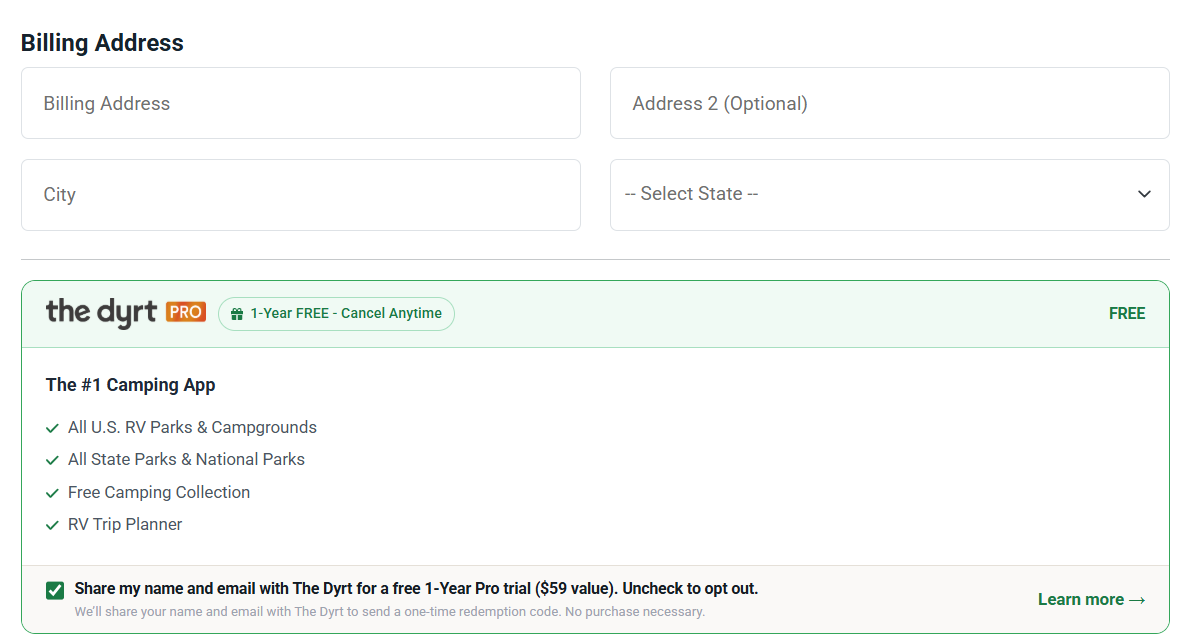
Task: Click checkmark beside All State Parks
Action: pyautogui.click(x=52, y=460)
